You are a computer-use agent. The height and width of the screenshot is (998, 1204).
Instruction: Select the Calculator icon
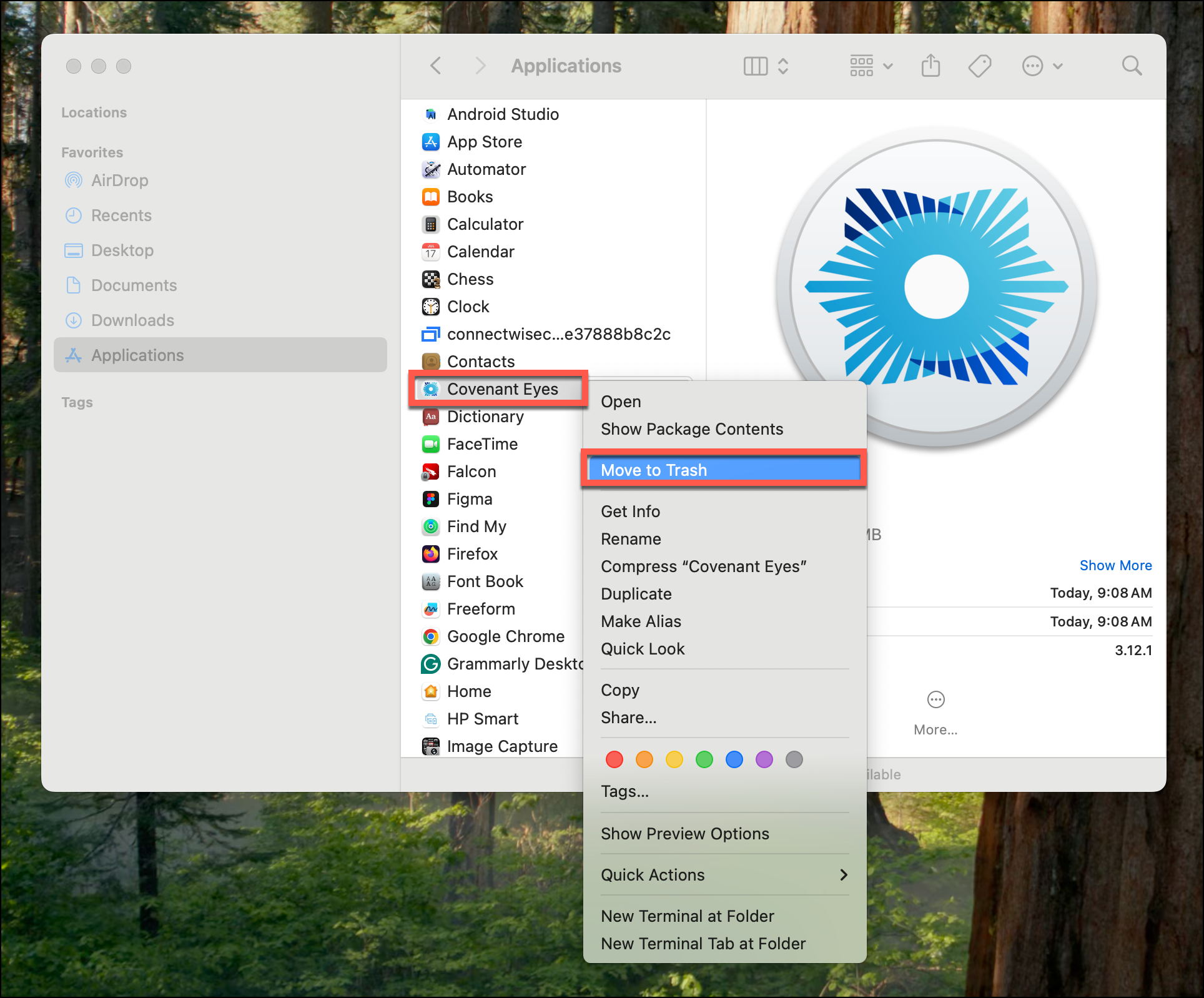click(431, 224)
